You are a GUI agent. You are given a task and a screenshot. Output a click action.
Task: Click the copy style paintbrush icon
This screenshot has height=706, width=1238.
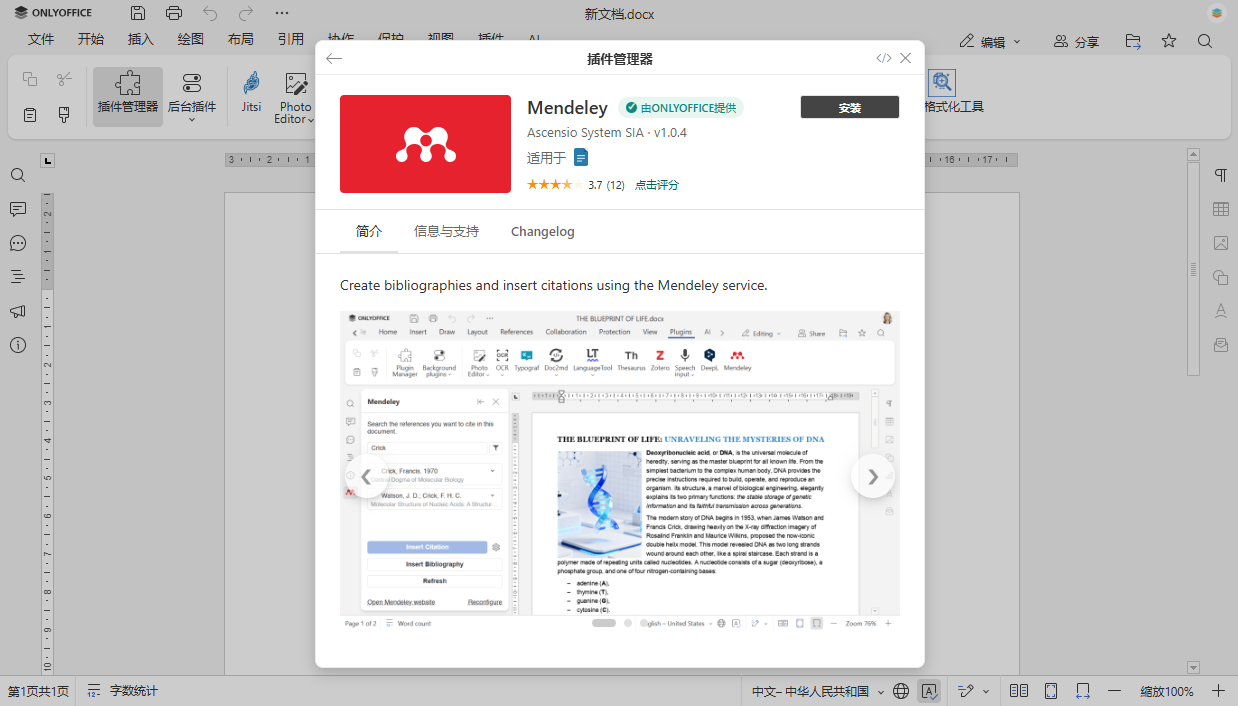click(x=64, y=114)
